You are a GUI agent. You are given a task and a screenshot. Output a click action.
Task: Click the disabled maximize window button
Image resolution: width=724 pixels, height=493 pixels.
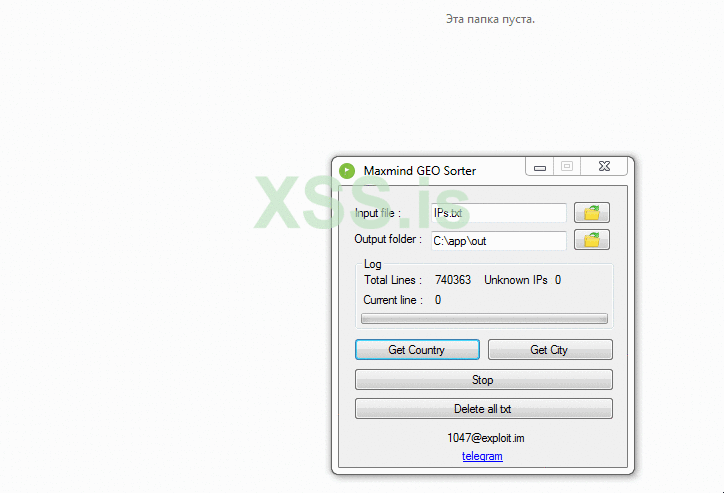(x=567, y=167)
